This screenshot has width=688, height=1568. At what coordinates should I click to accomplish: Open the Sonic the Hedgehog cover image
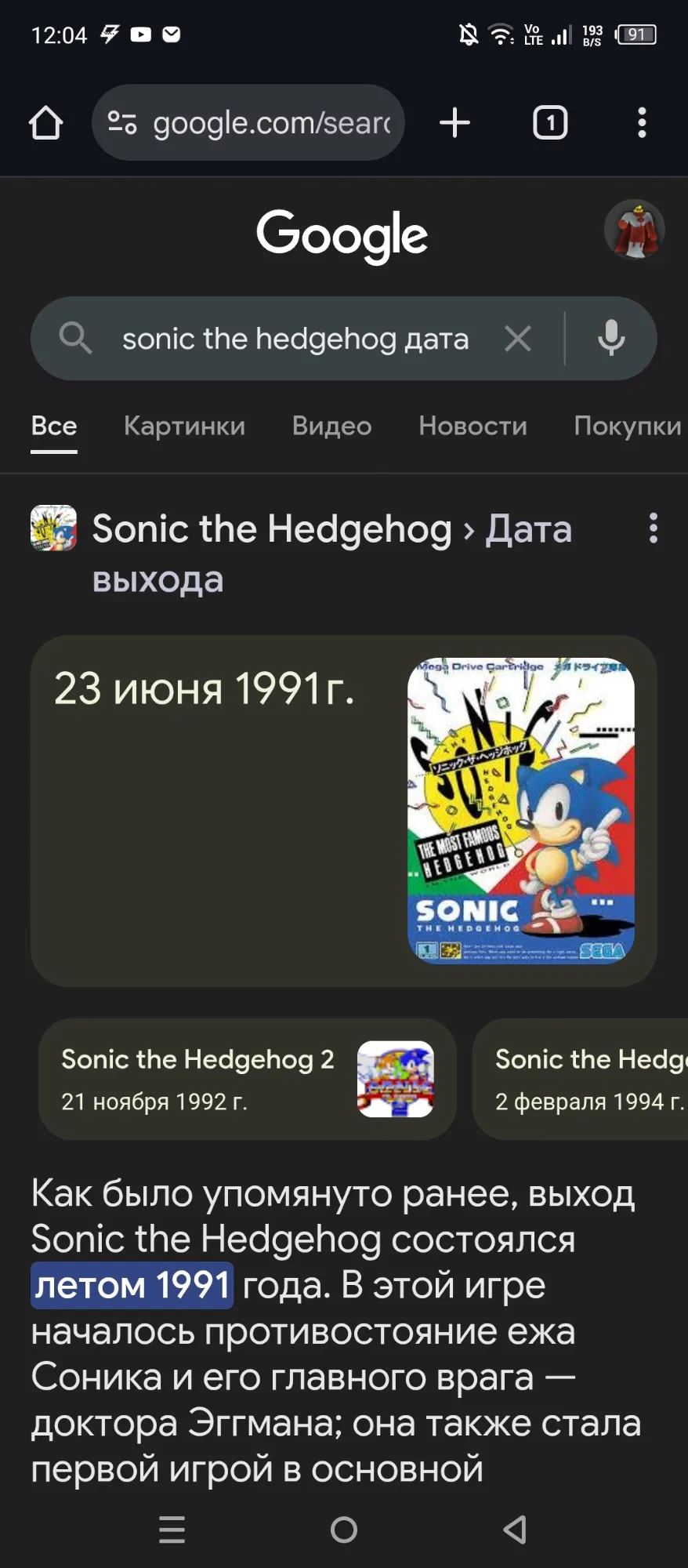click(520, 811)
